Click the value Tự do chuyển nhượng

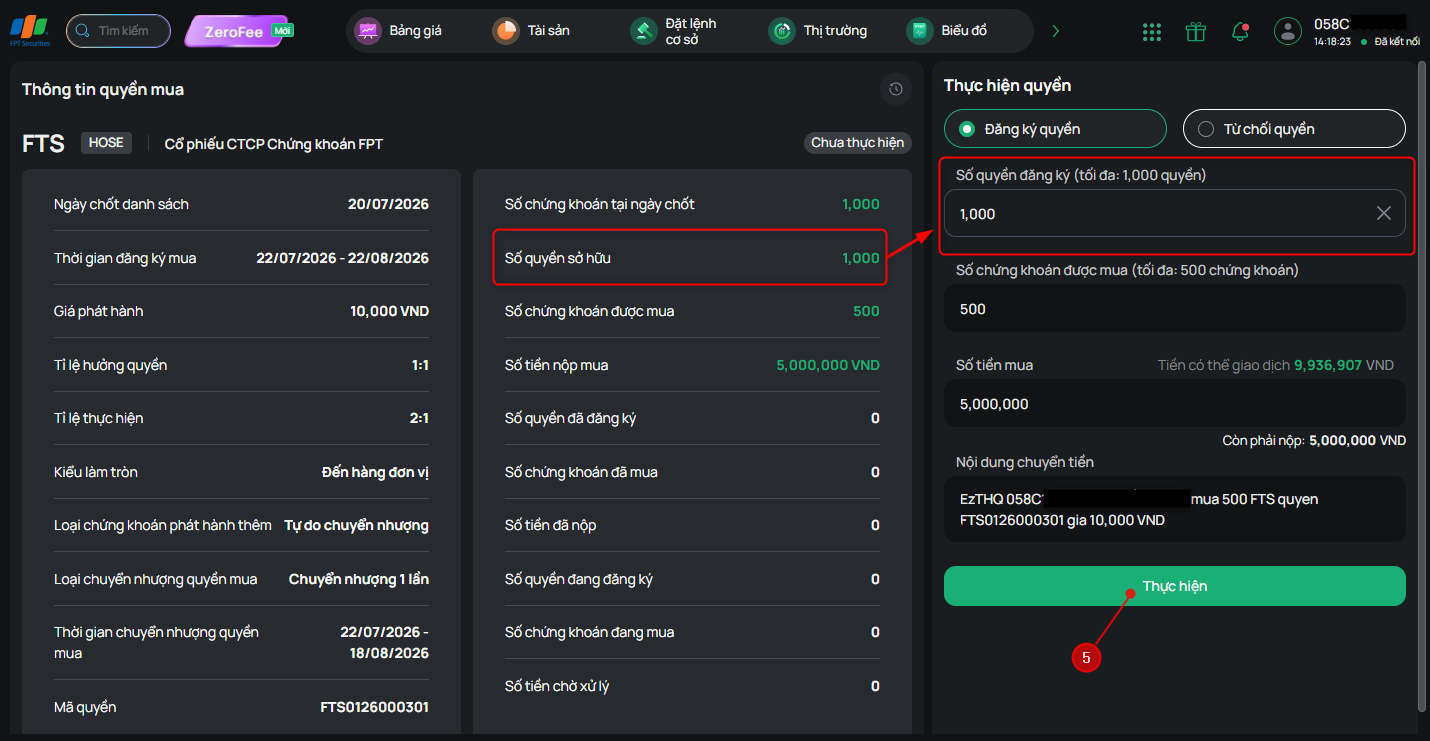tap(357, 525)
